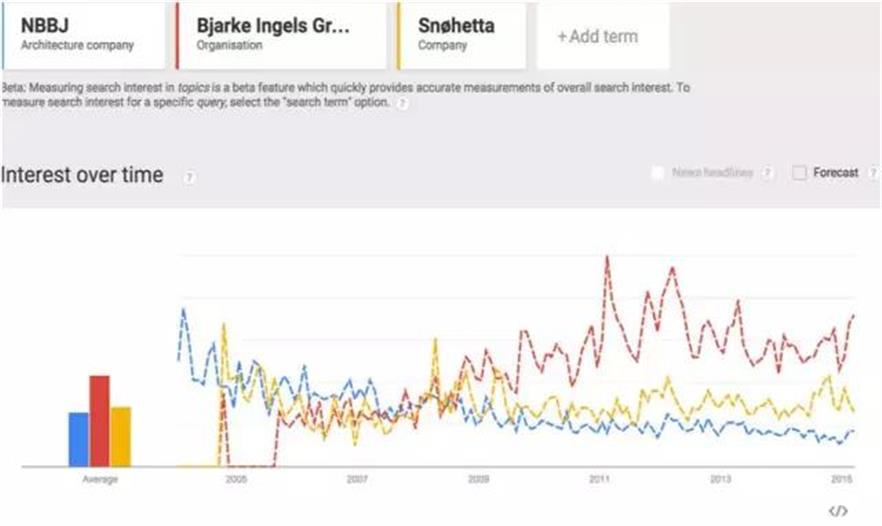Select the Bjarke Ingels Group term card
Image resolution: width=882 pixels, height=526 pixels.
[281, 35]
